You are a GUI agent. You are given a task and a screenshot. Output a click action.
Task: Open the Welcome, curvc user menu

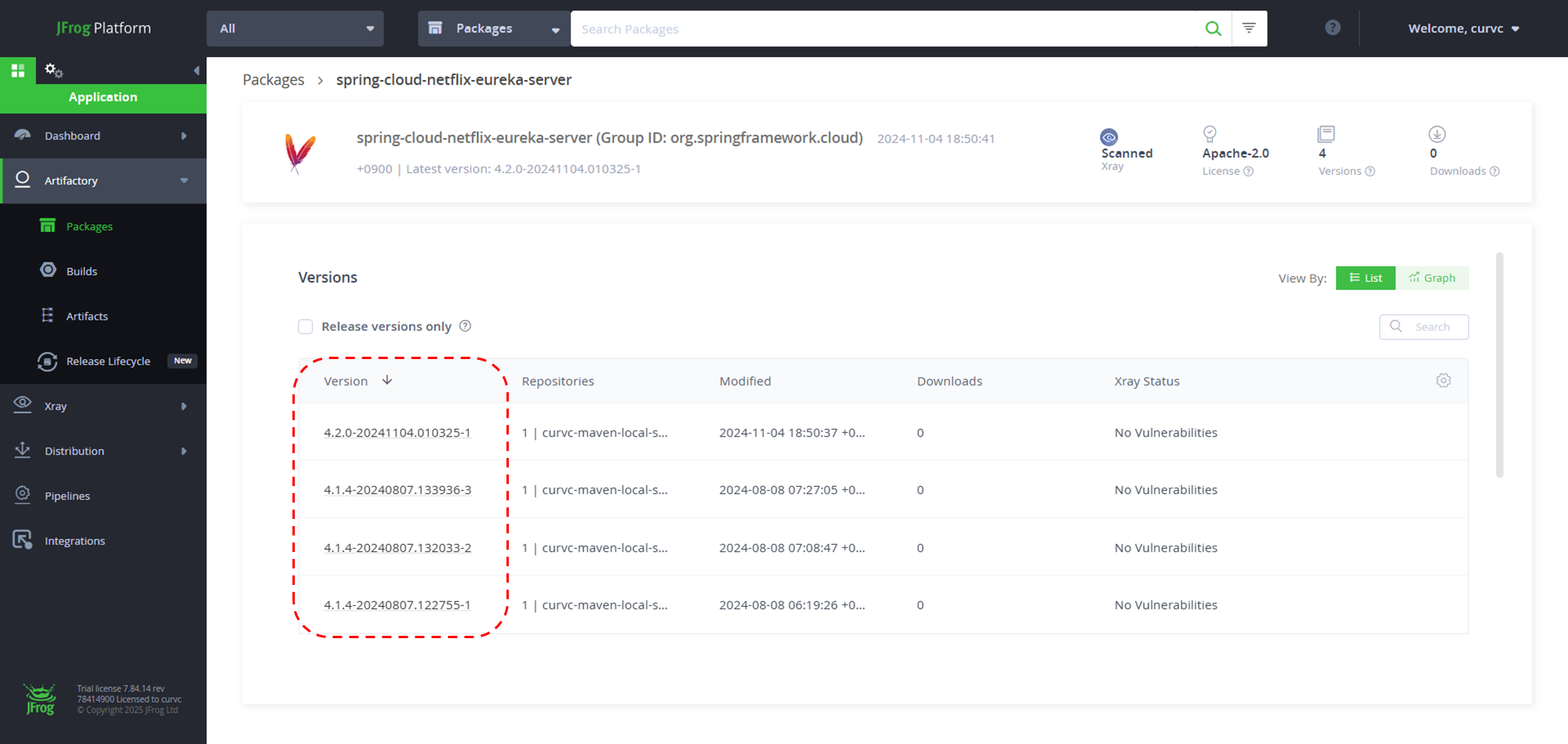(x=1463, y=28)
